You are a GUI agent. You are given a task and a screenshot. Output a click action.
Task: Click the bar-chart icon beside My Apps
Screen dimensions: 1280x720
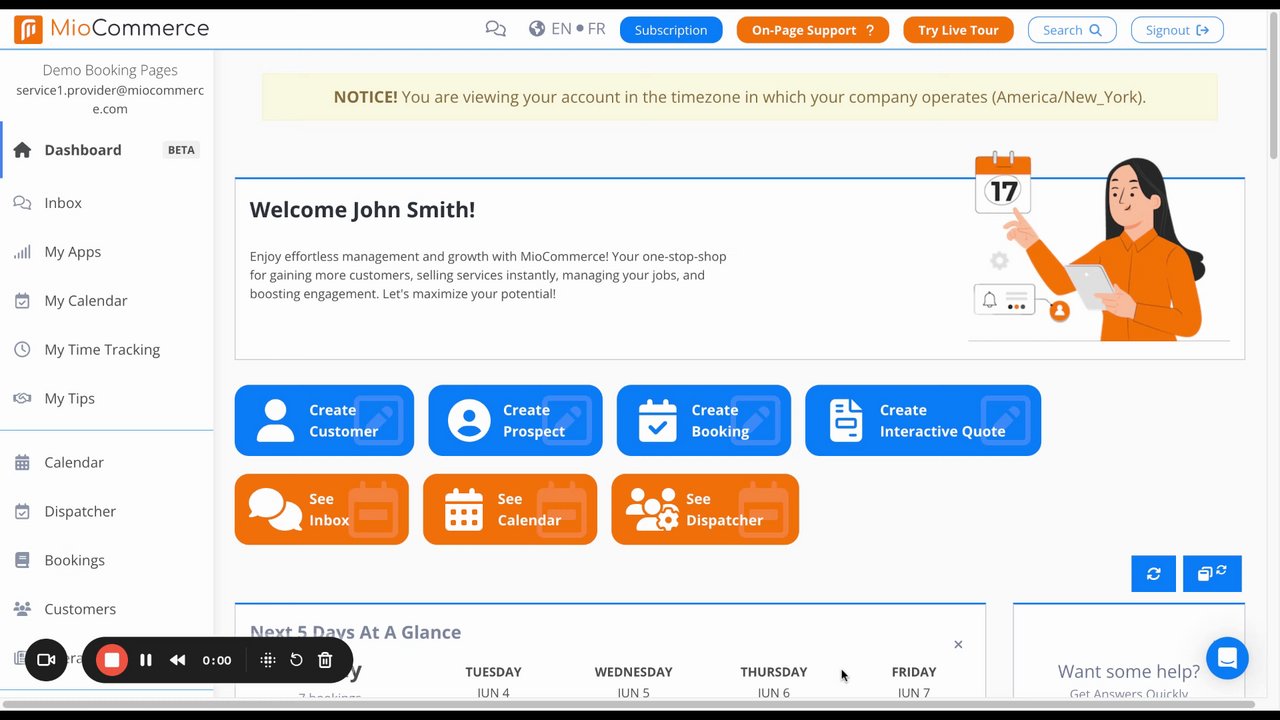22,252
